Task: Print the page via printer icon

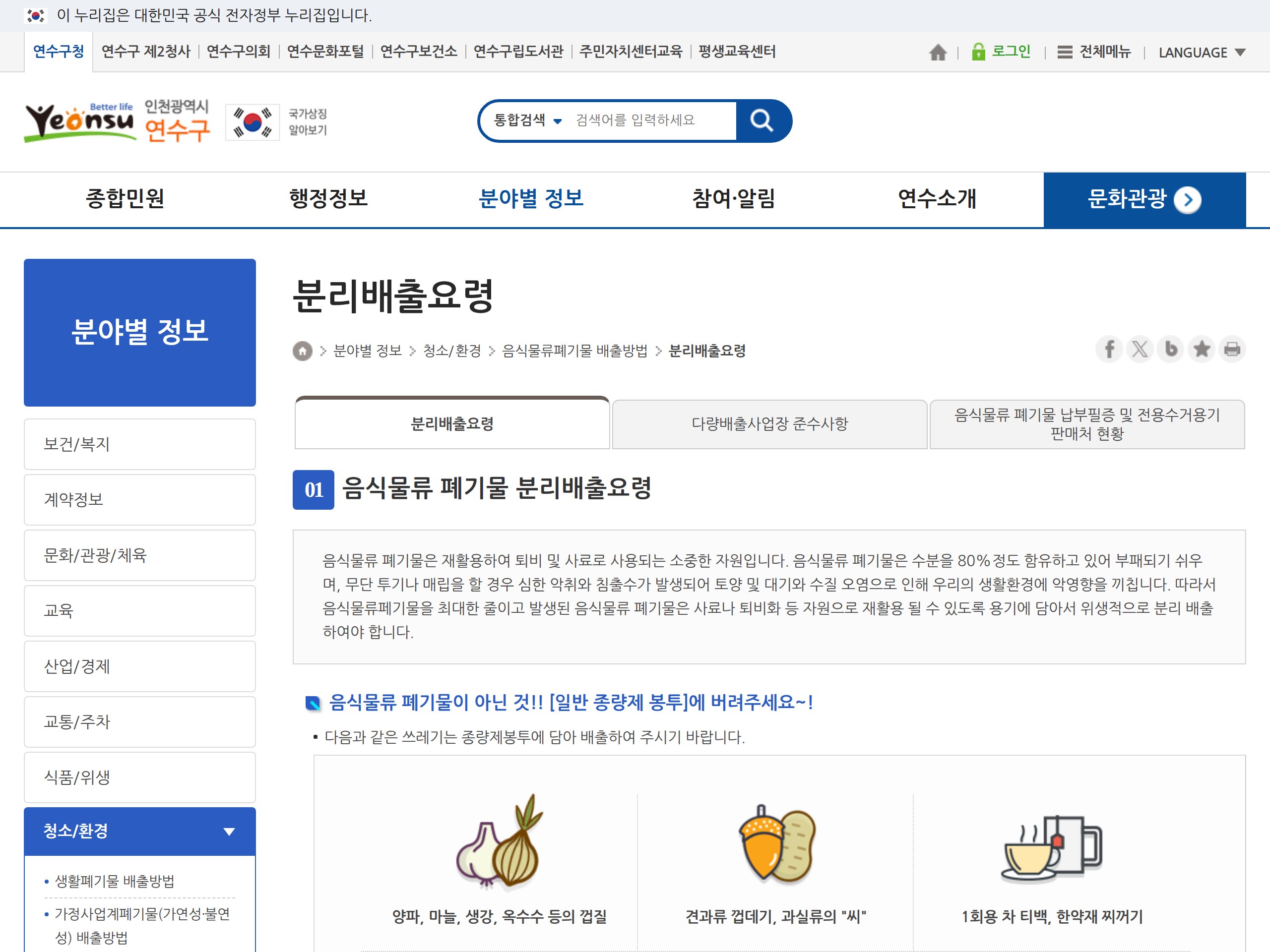Action: click(1232, 349)
